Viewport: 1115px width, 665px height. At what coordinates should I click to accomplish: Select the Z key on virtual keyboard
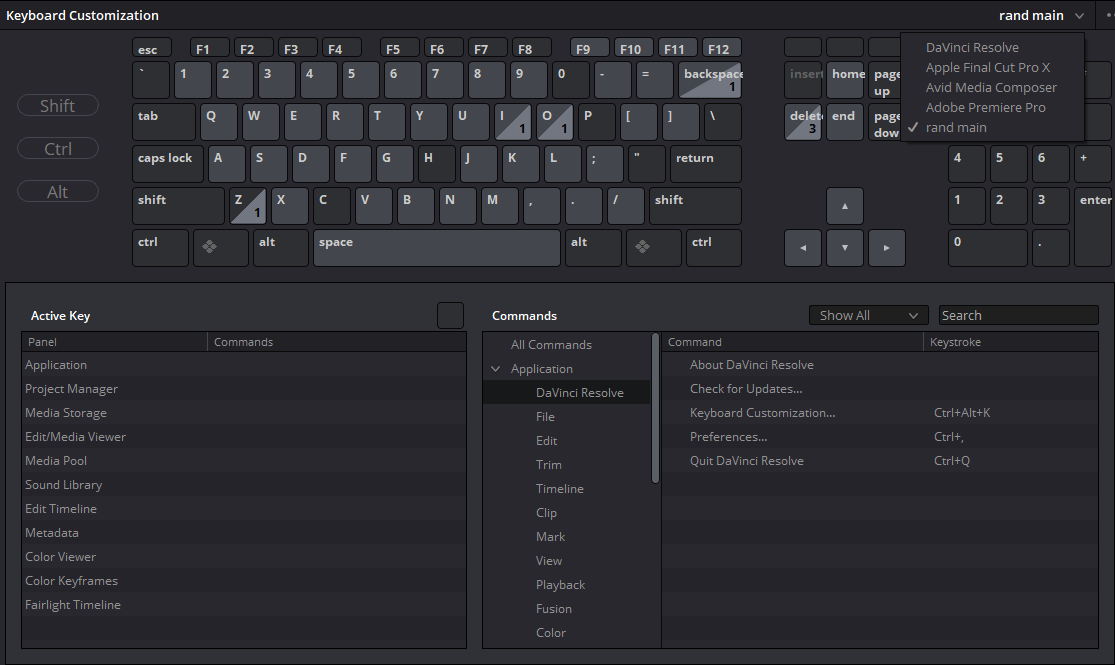tap(248, 206)
